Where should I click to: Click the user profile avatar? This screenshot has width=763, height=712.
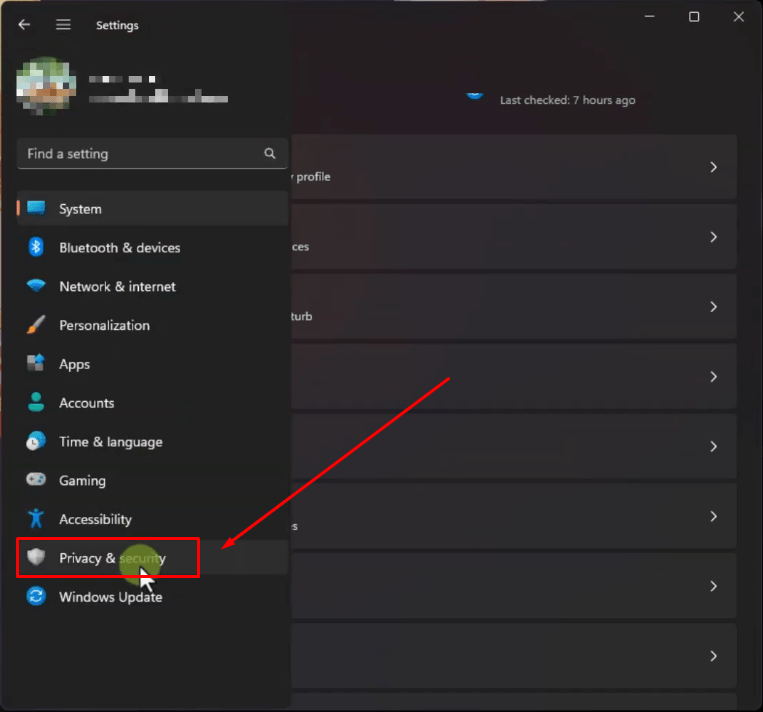[x=46, y=86]
